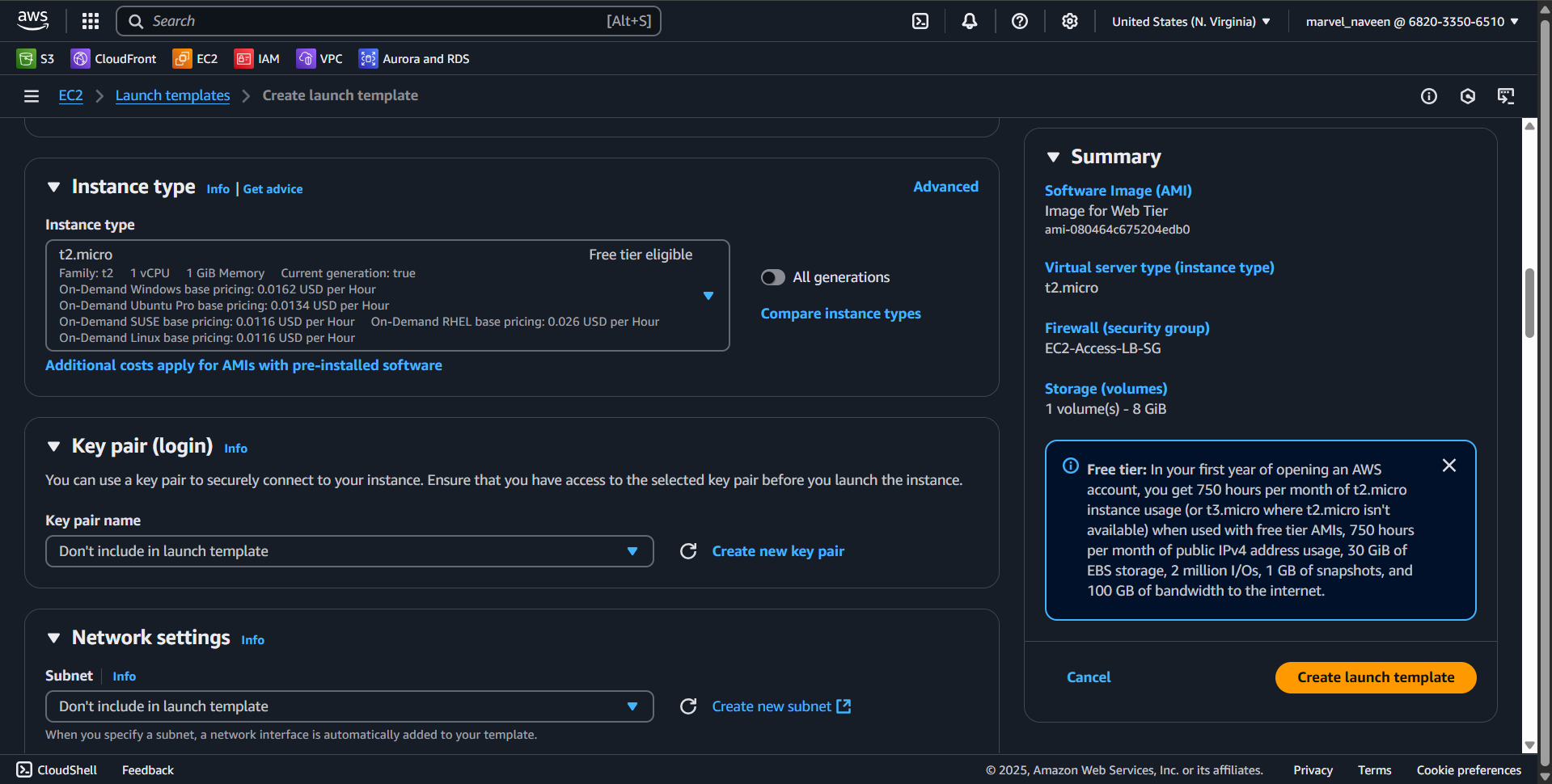Screen dimensions: 1552x784
Task: Click Storage (volumes) summary link
Action: (x=1106, y=389)
